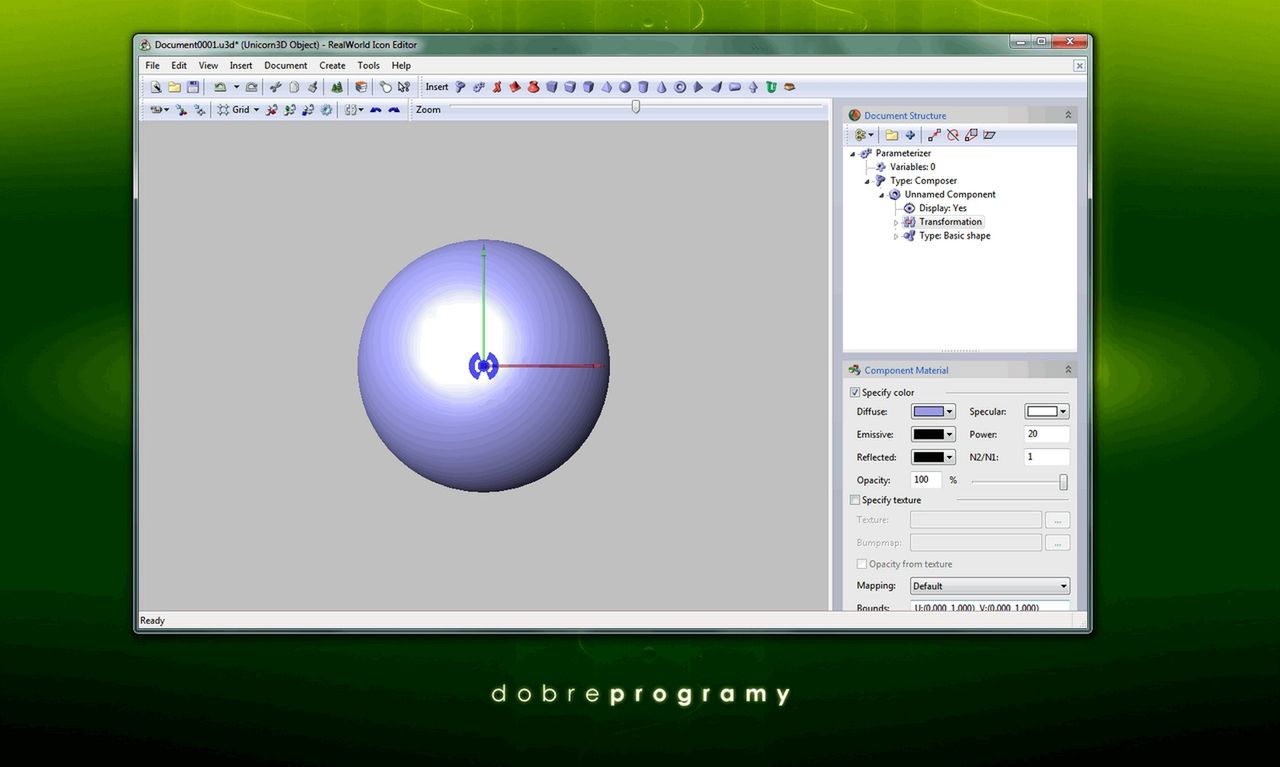Insert the red vase shape

pyautogui.click(x=533, y=87)
